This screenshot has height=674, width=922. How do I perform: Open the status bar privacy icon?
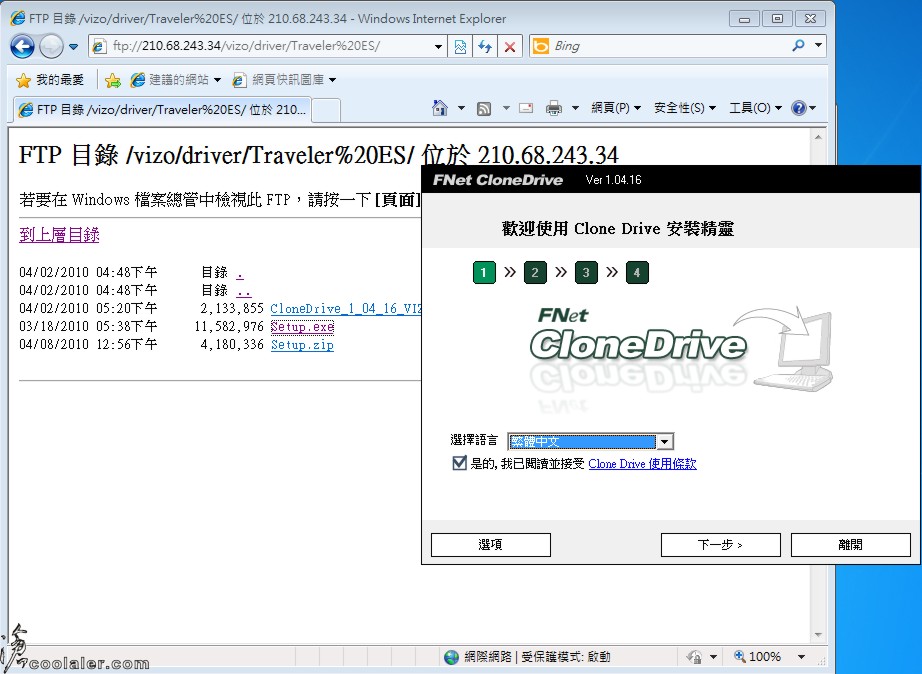coord(694,656)
